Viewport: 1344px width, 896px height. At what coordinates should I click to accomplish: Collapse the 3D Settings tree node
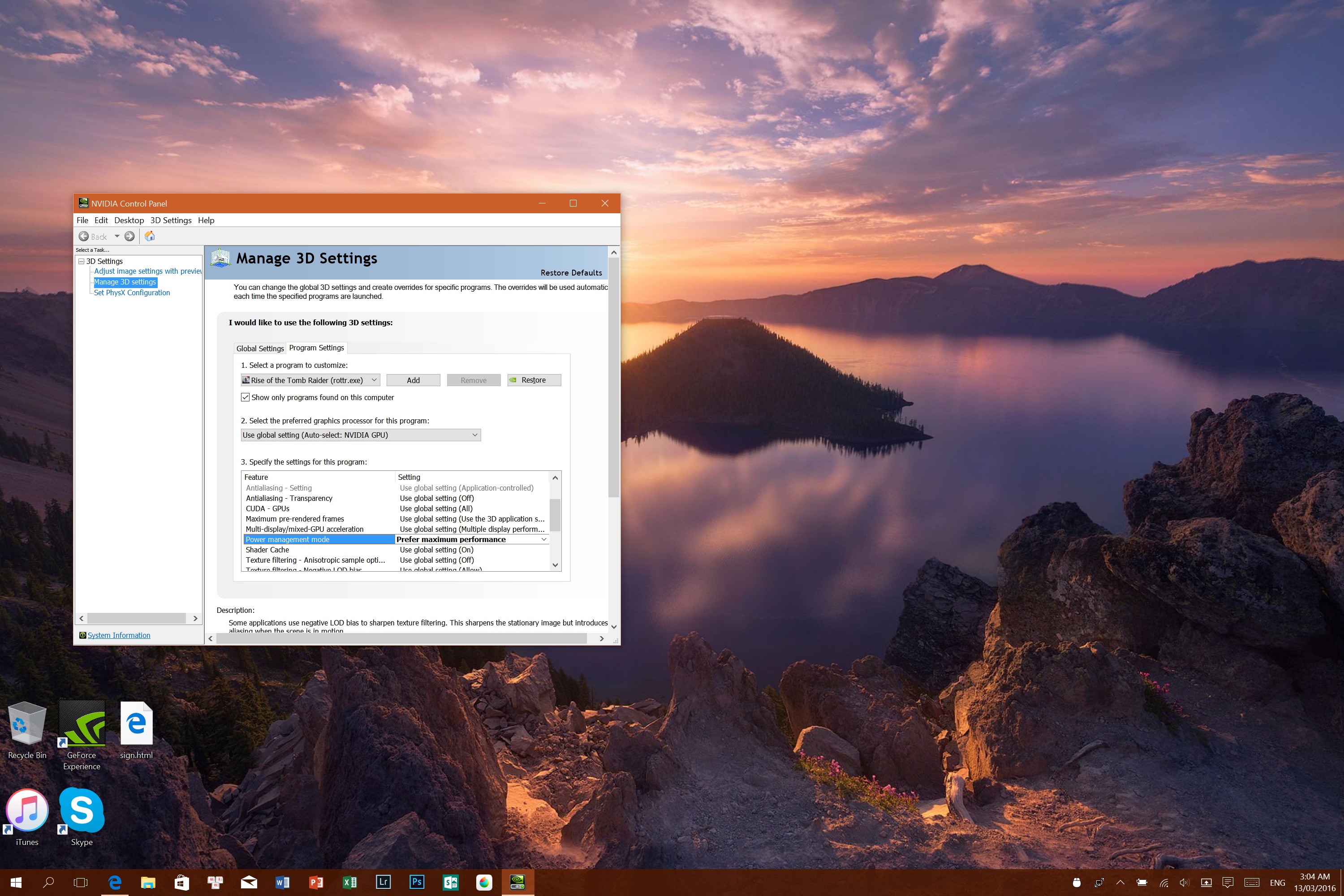click(81, 261)
